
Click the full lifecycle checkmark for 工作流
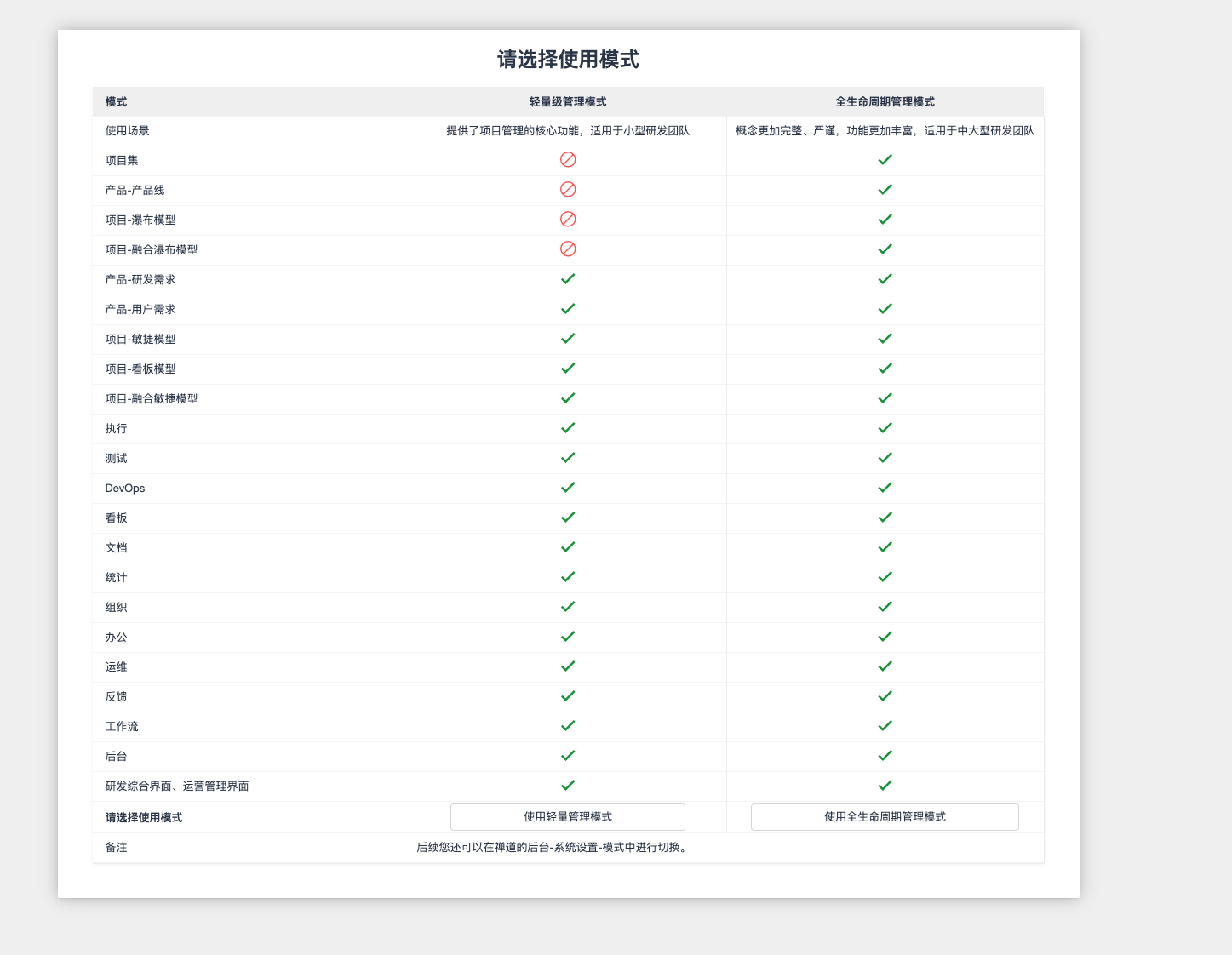click(x=885, y=726)
